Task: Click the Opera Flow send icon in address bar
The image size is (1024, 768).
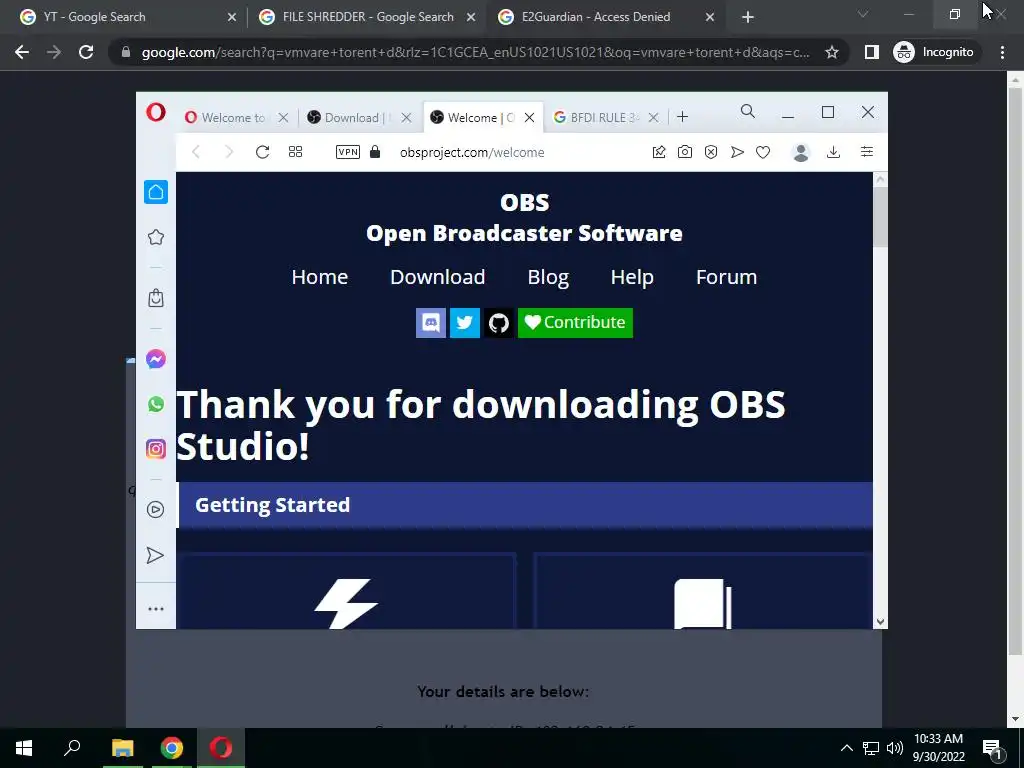Action: pyautogui.click(x=737, y=152)
